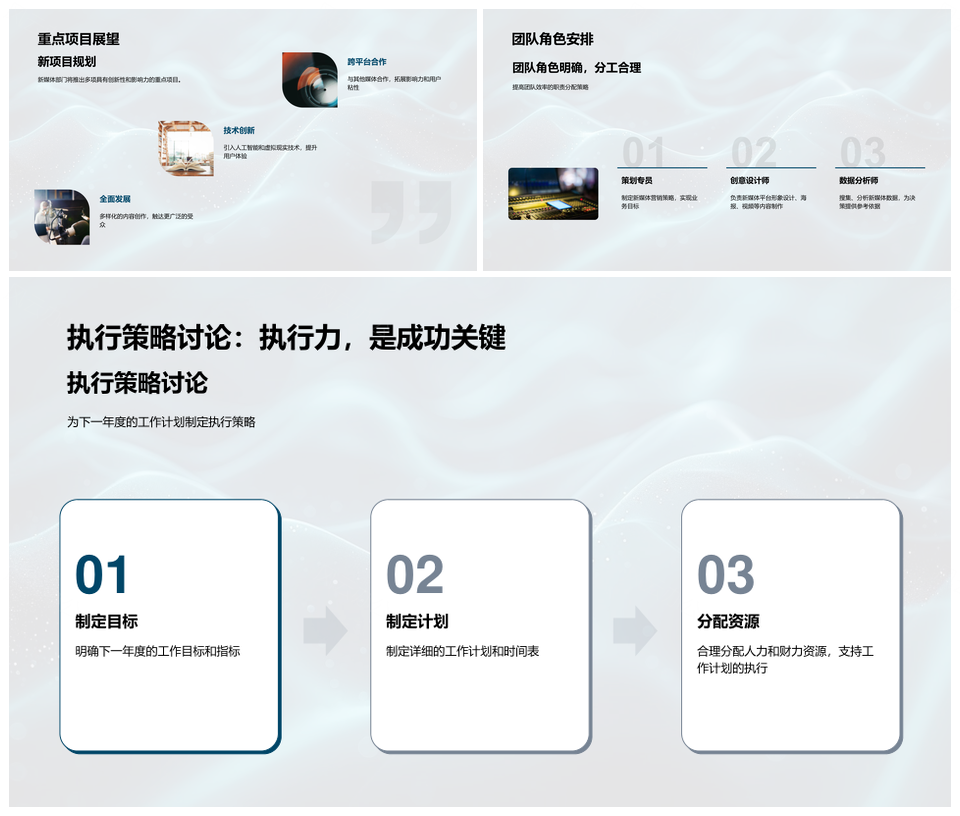Select the 创意设计师 role heading
The height and width of the screenshot is (816, 960).
click(749, 181)
